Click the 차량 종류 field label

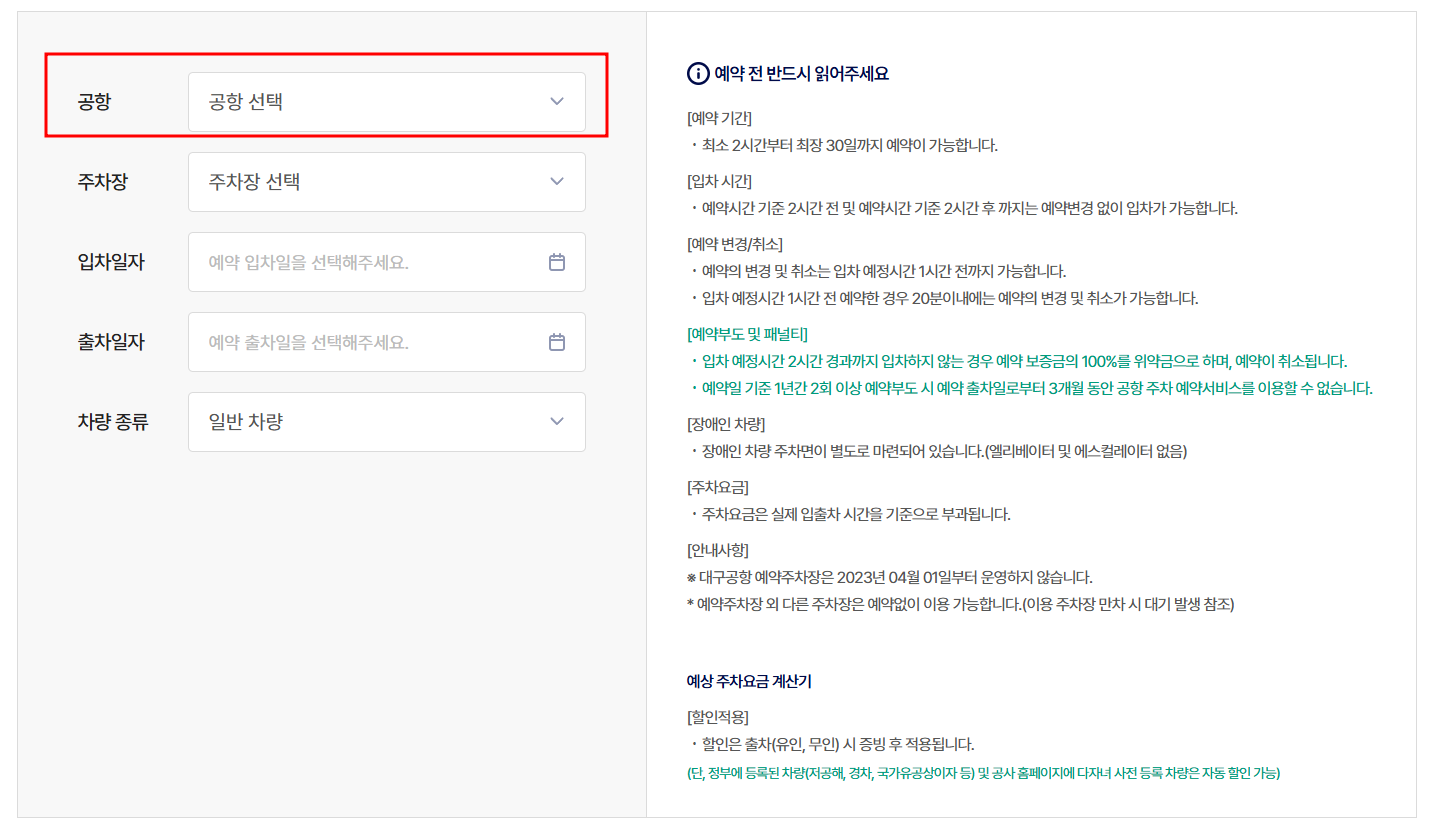coord(113,422)
